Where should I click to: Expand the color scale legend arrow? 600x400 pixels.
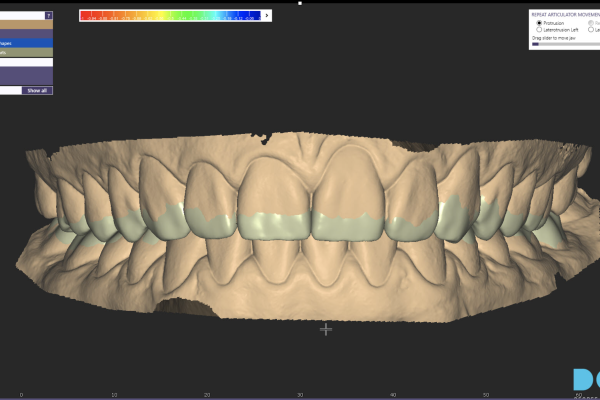[x=267, y=16]
